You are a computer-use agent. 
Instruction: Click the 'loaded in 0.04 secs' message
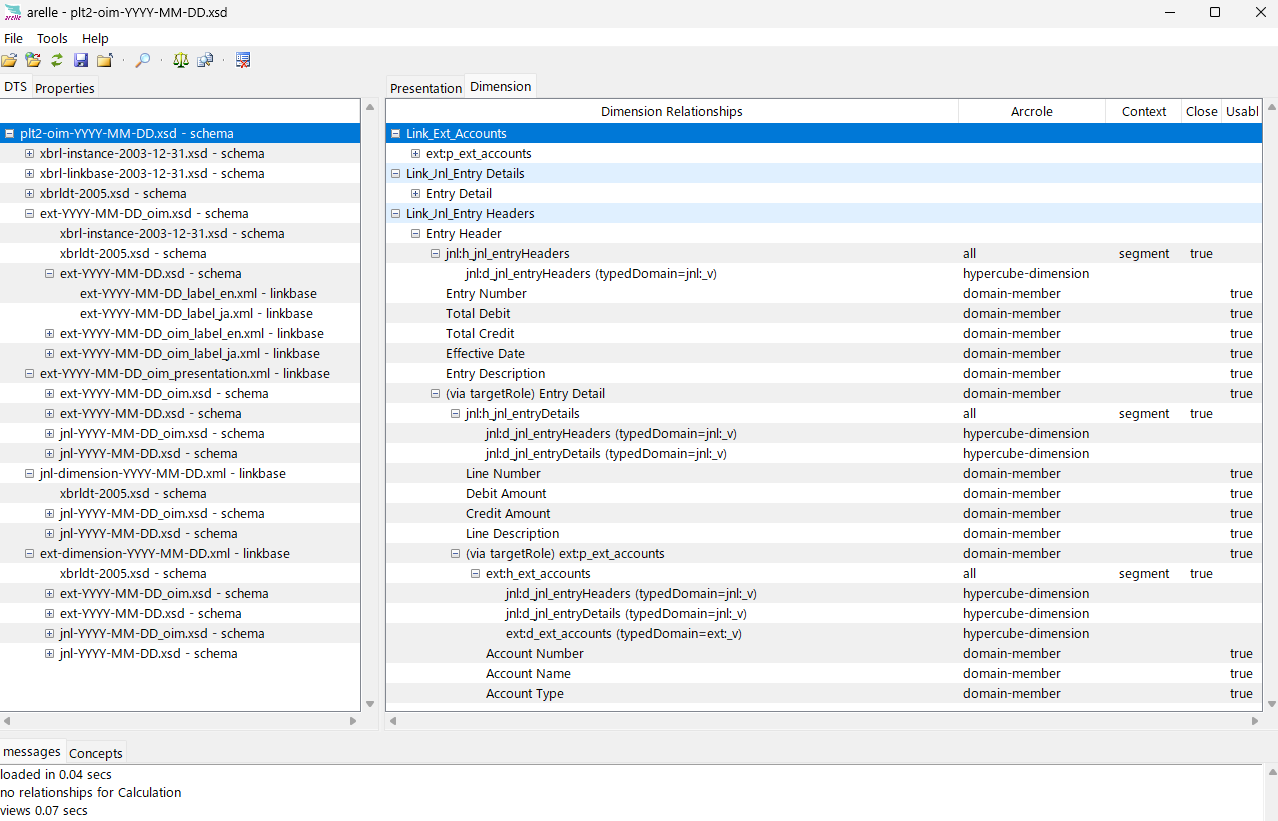[56, 774]
